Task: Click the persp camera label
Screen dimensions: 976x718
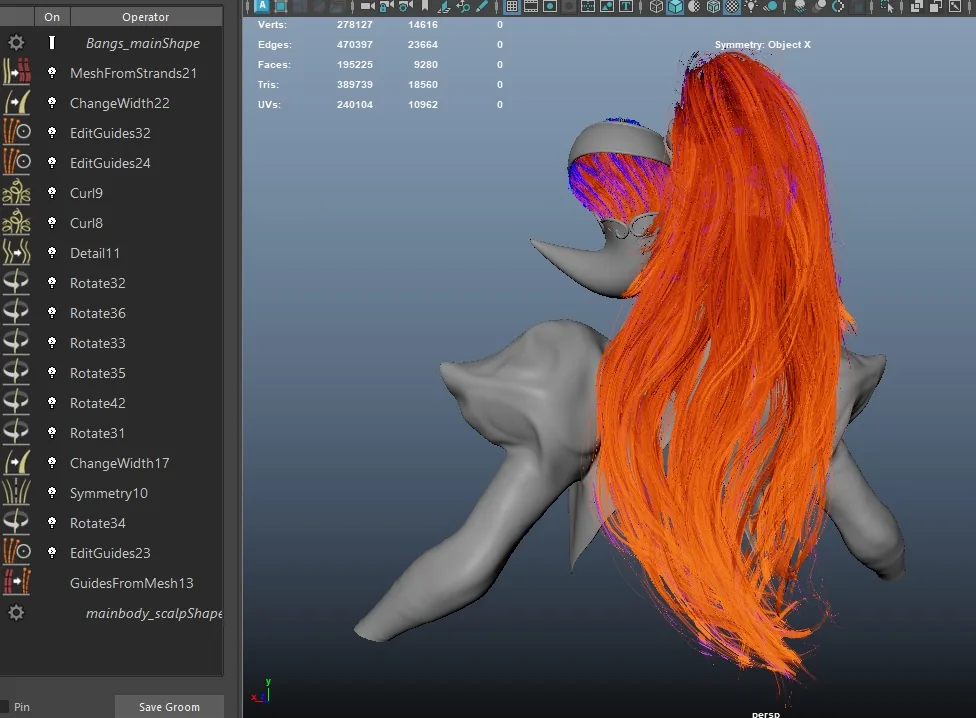Action: coord(766,714)
